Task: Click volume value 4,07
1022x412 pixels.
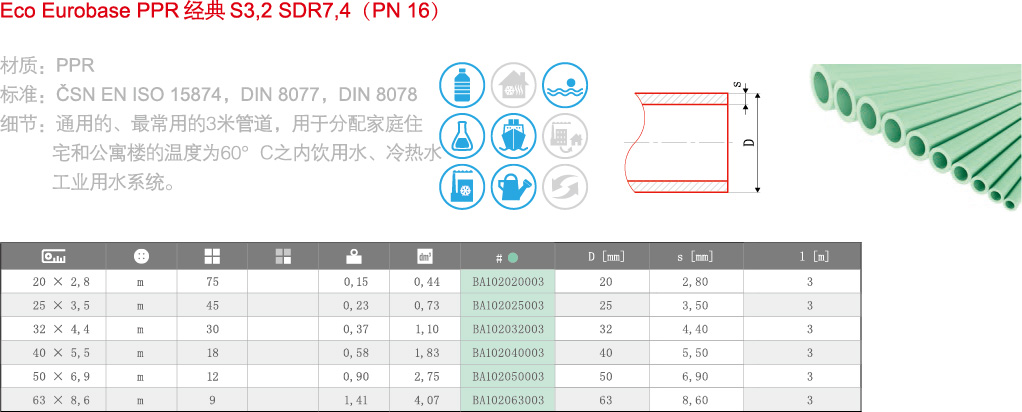Action: click(x=426, y=401)
